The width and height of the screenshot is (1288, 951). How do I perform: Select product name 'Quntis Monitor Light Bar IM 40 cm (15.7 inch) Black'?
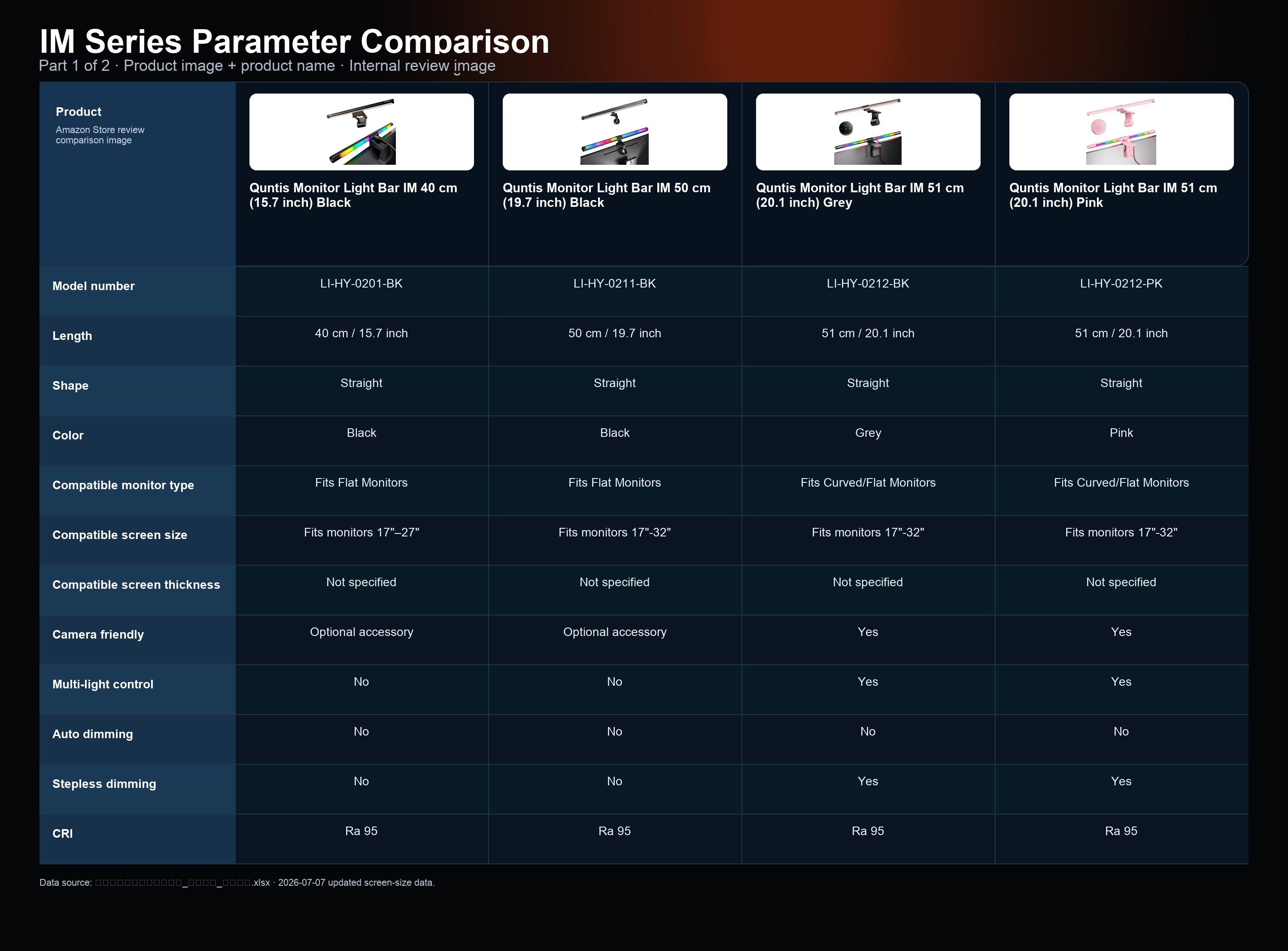tap(353, 195)
